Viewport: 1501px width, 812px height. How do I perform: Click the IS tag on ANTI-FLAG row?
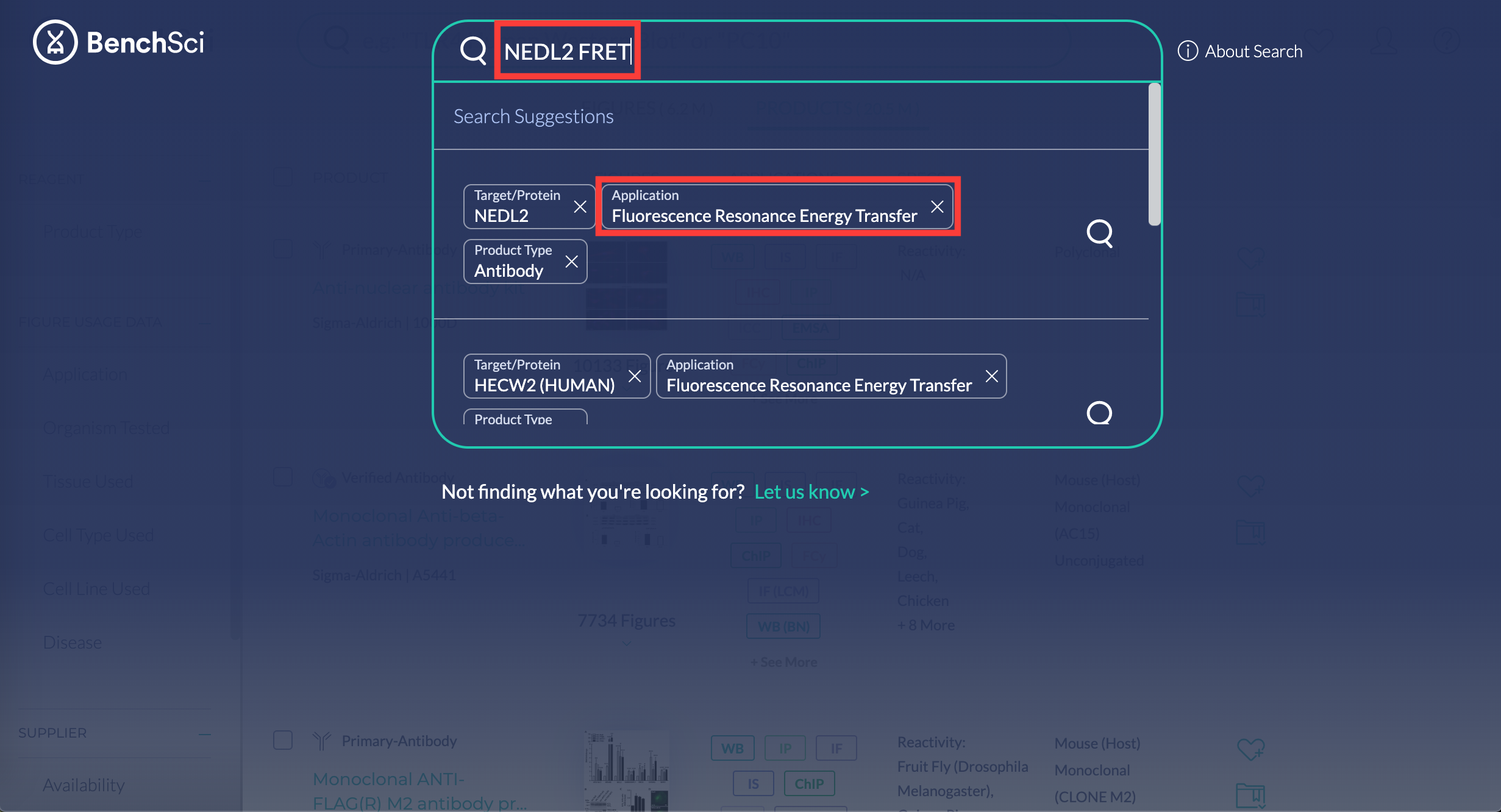(753, 783)
